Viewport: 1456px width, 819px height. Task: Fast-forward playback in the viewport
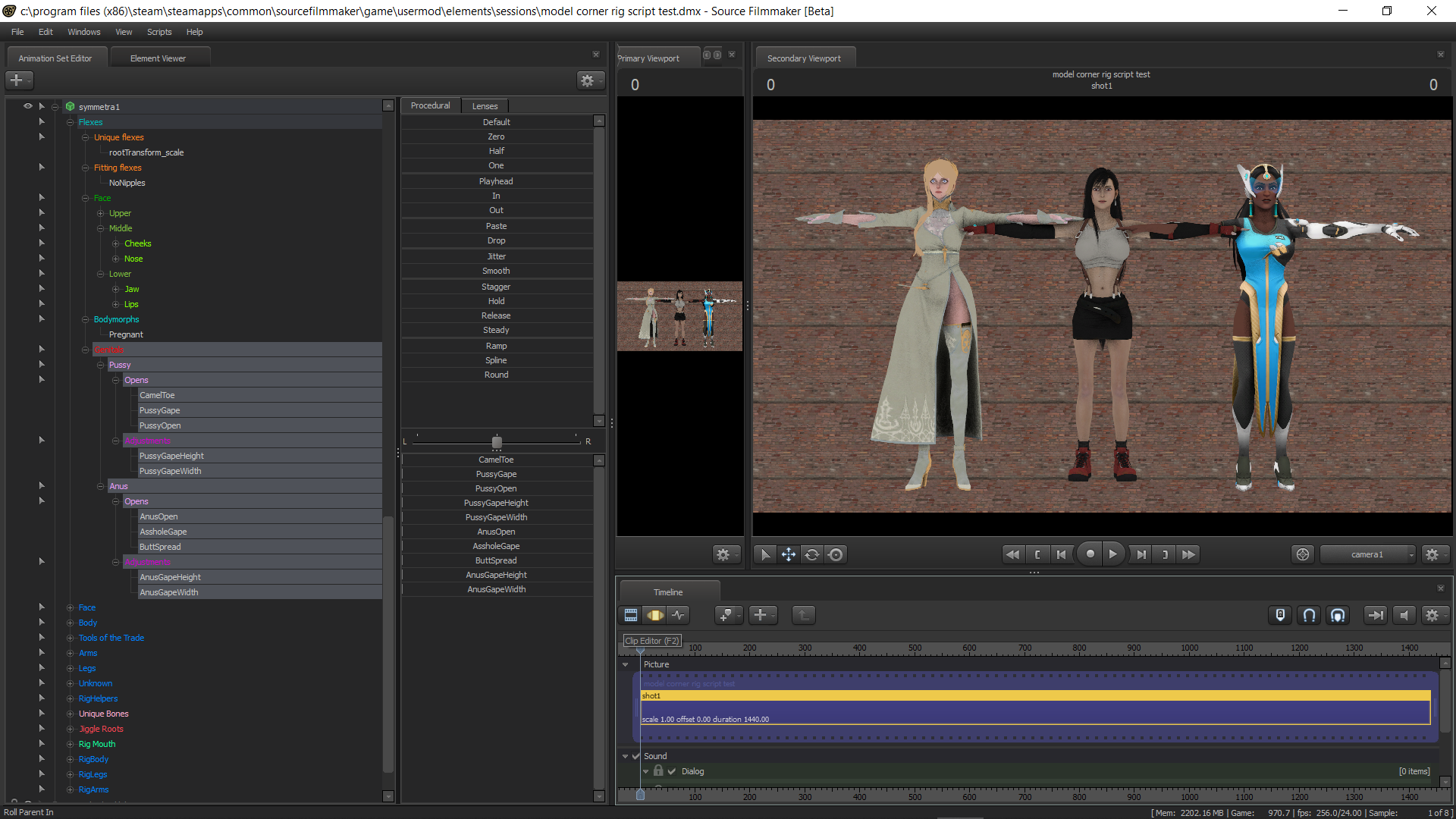1189,554
